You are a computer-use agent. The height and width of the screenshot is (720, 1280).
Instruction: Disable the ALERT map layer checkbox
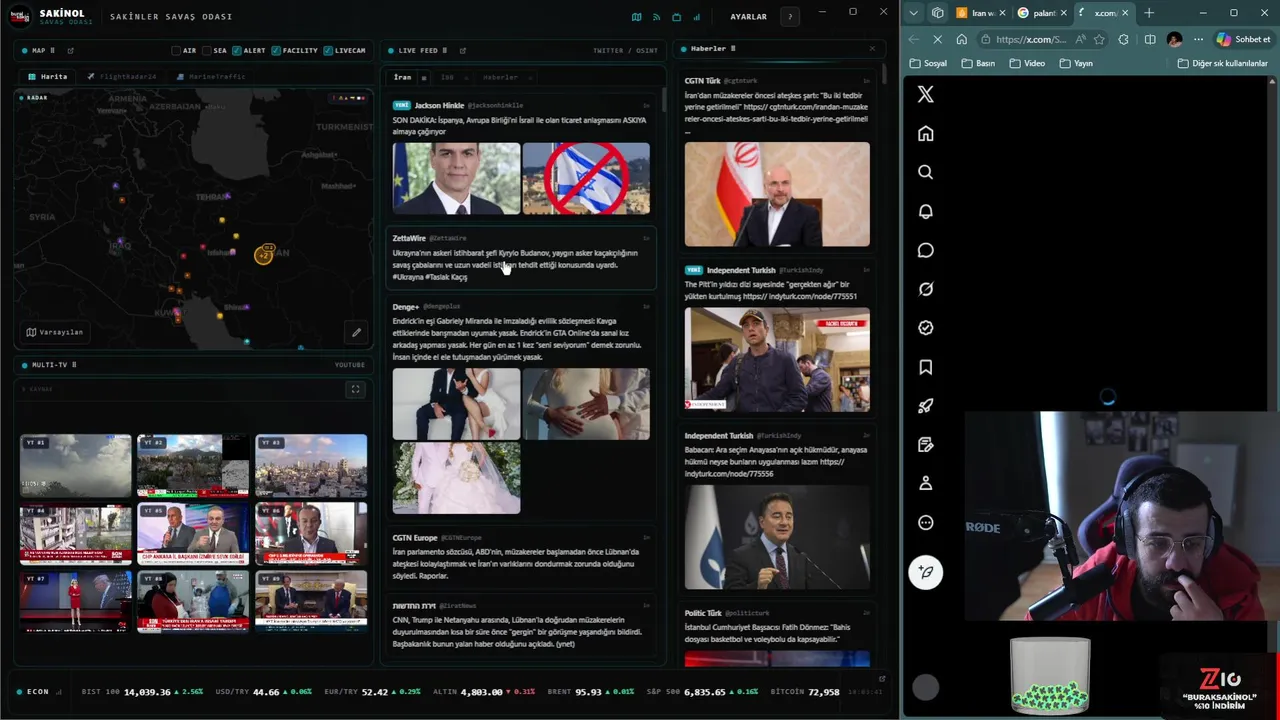(237, 50)
